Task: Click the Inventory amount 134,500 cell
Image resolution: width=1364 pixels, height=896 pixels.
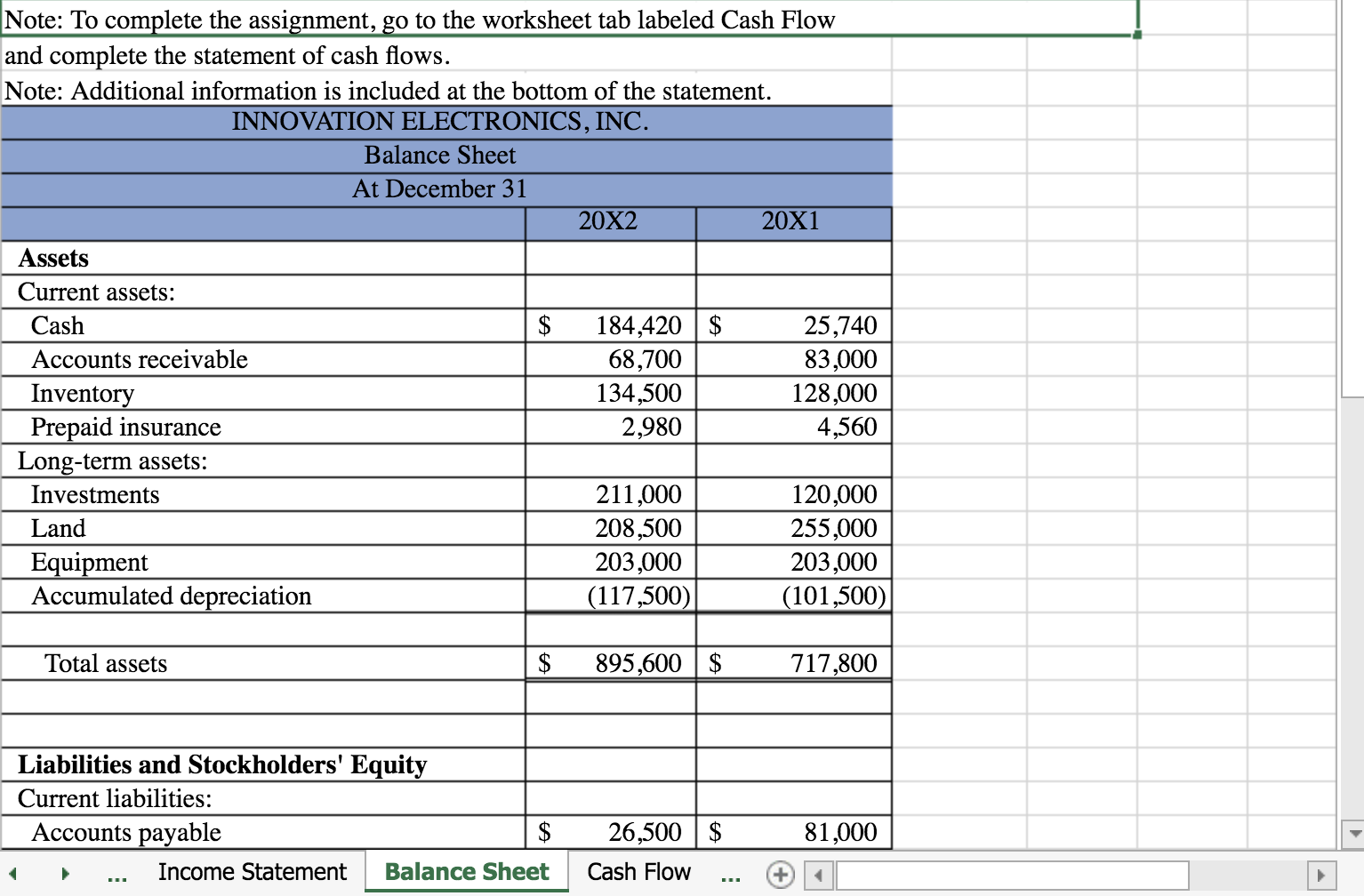Action: [x=609, y=393]
